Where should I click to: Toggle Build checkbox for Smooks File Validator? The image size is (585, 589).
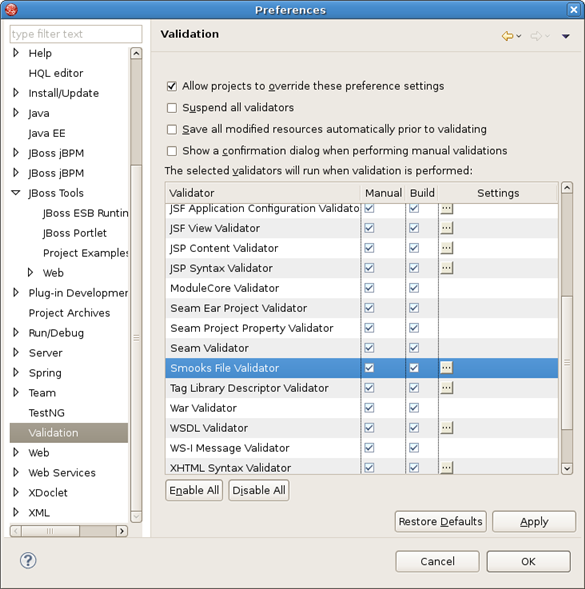point(414,367)
